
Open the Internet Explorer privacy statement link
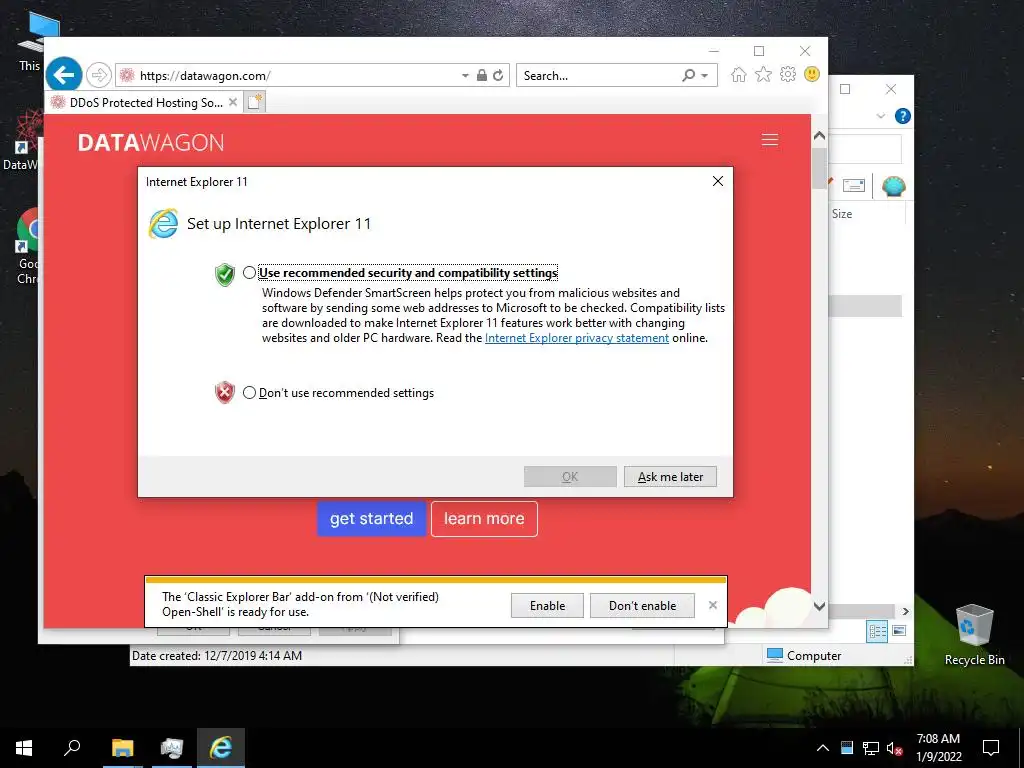[x=577, y=338]
